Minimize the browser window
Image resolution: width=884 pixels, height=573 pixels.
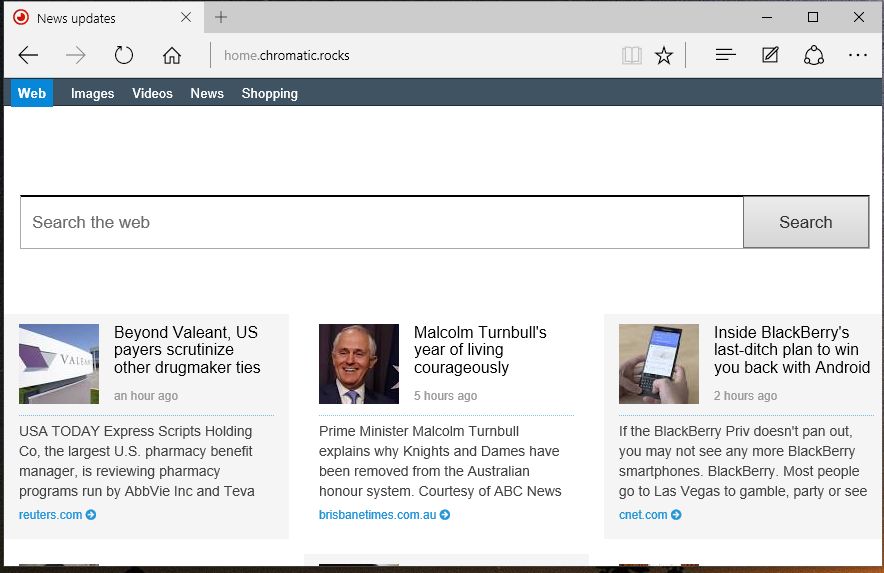(767, 17)
